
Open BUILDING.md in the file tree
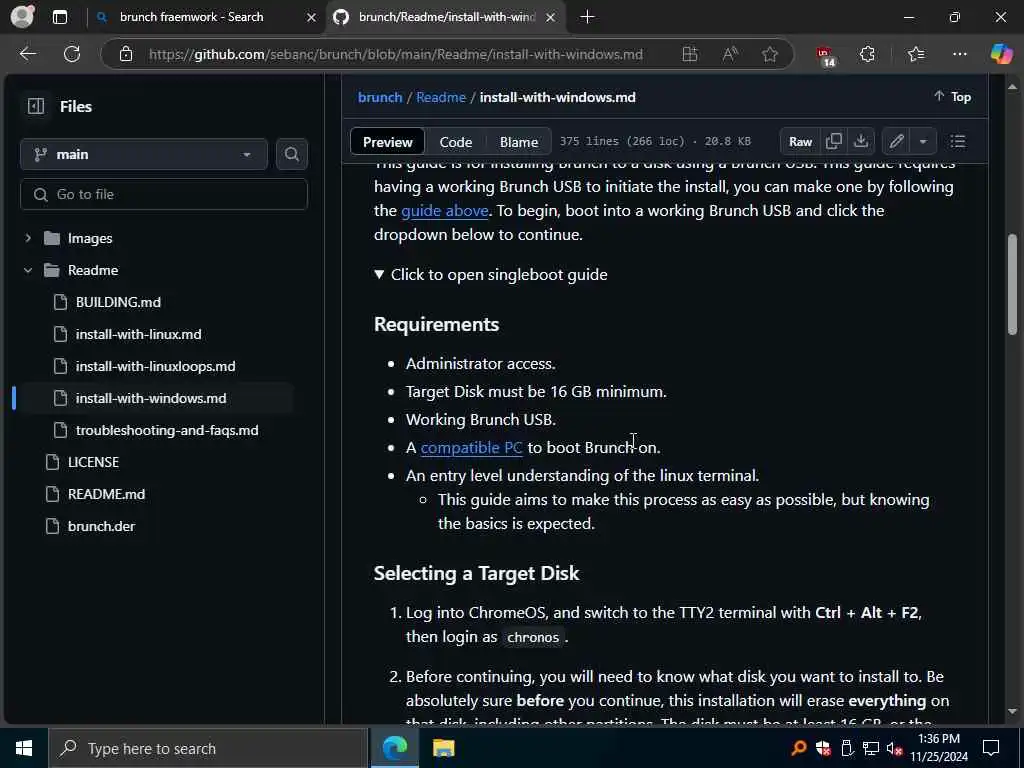[118, 302]
